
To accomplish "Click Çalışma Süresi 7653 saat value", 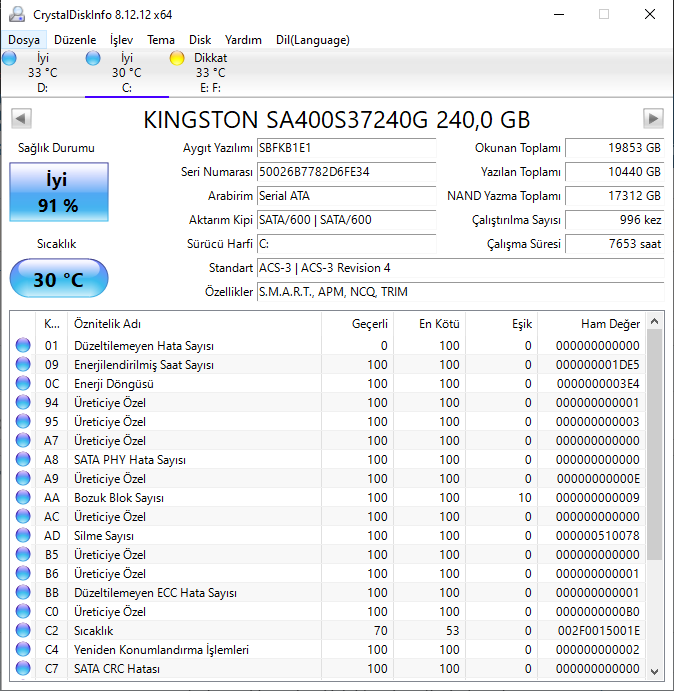I will [614, 244].
